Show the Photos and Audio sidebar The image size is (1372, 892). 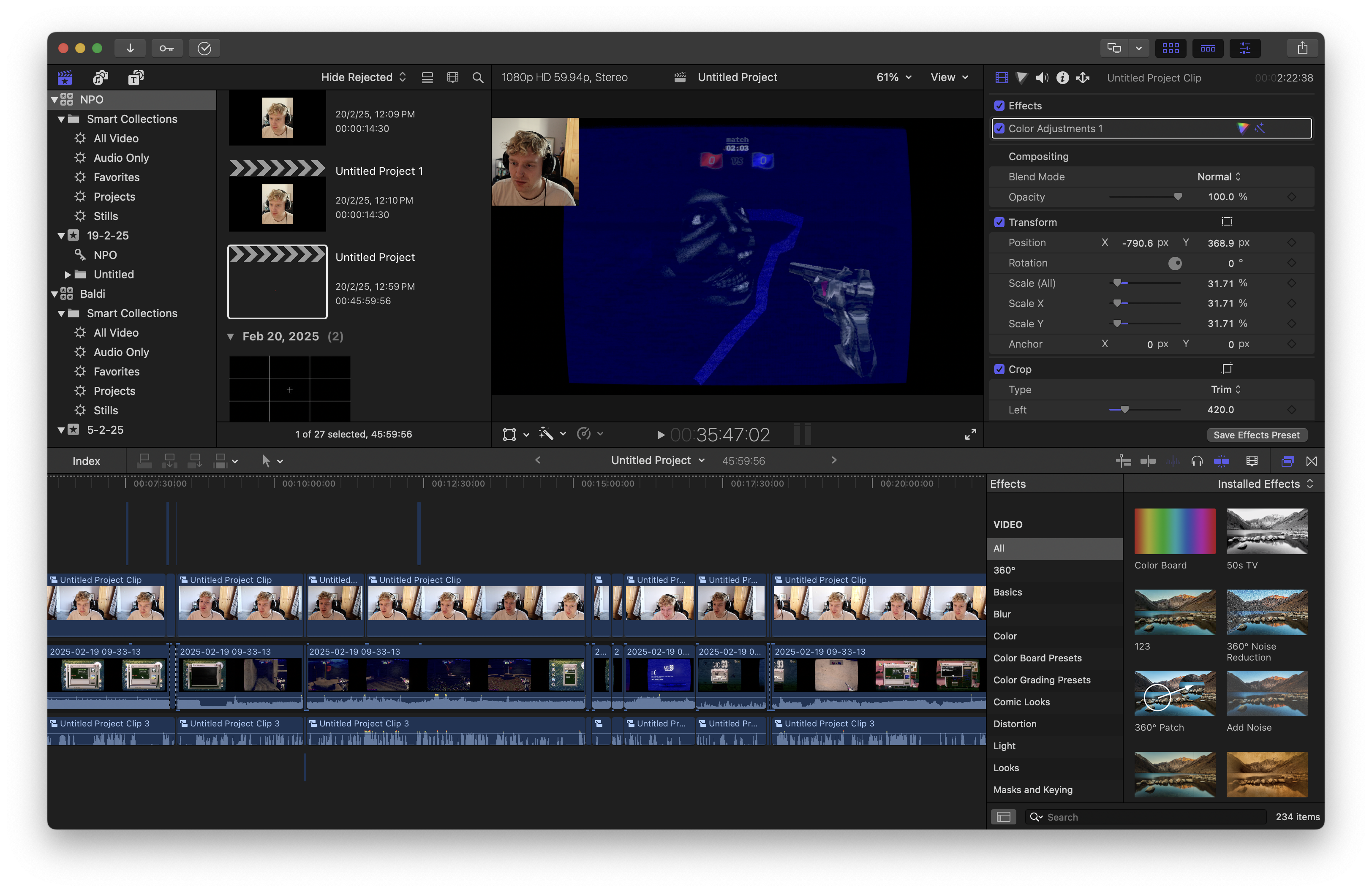click(100, 77)
